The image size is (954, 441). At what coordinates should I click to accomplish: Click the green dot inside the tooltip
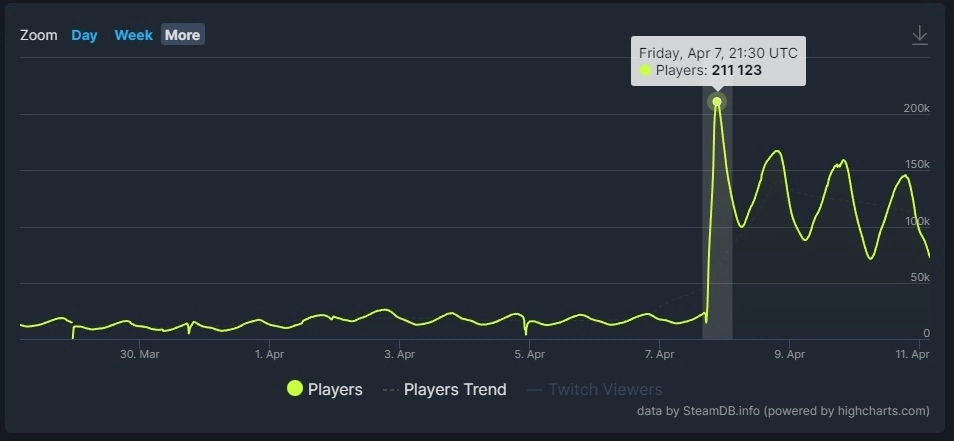pos(645,71)
